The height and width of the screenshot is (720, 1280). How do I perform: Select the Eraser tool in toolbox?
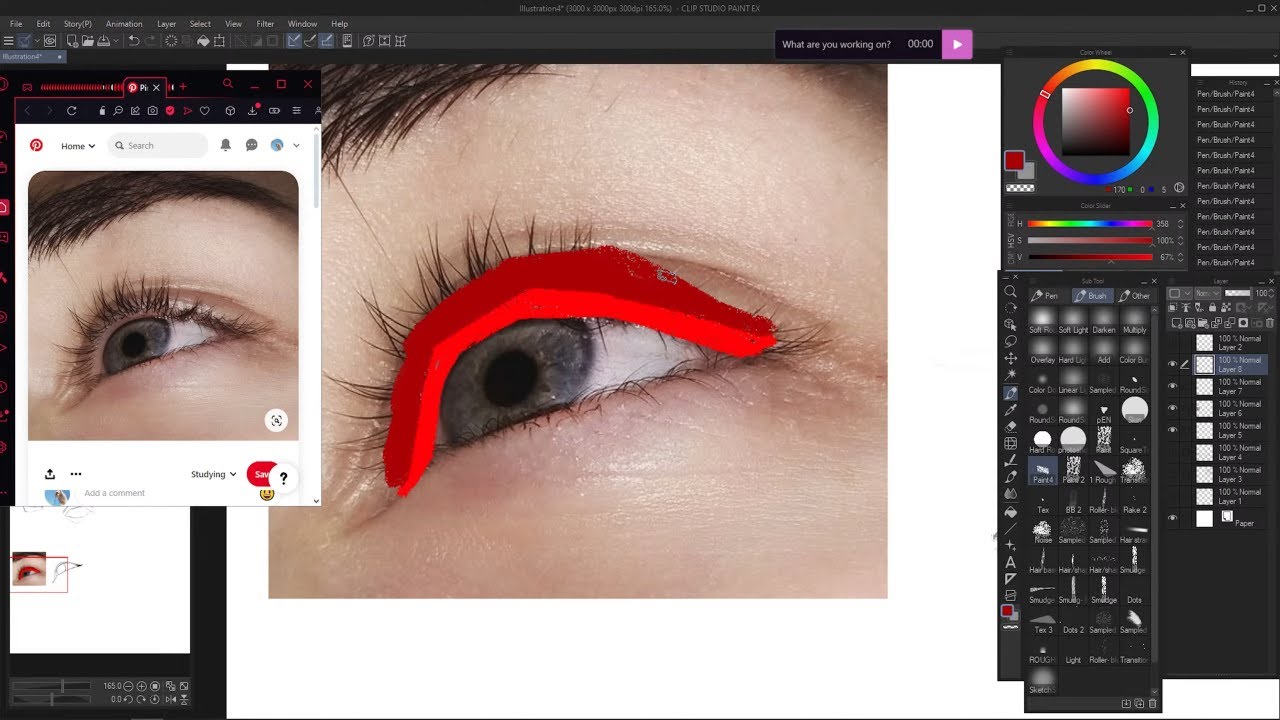[x=1010, y=426]
